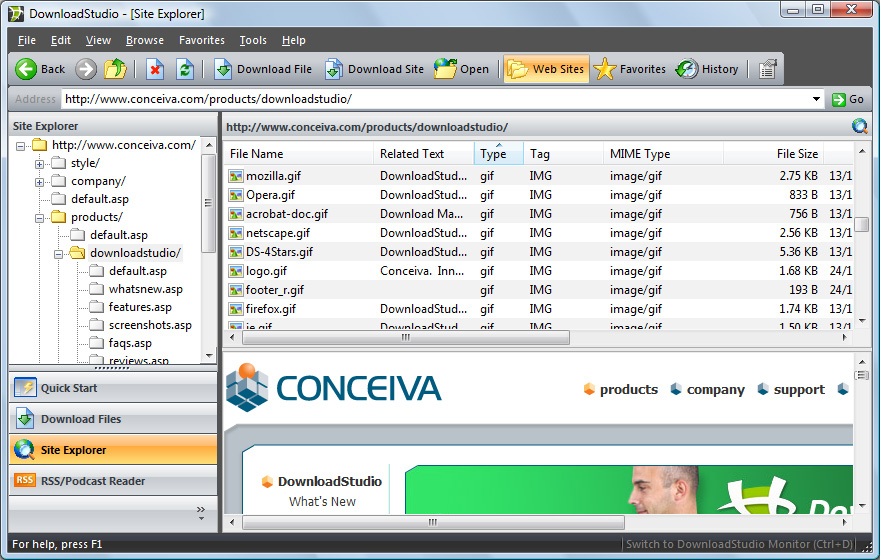
Task: Collapse the downloadstudio/ folder node
Action: point(58,254)
